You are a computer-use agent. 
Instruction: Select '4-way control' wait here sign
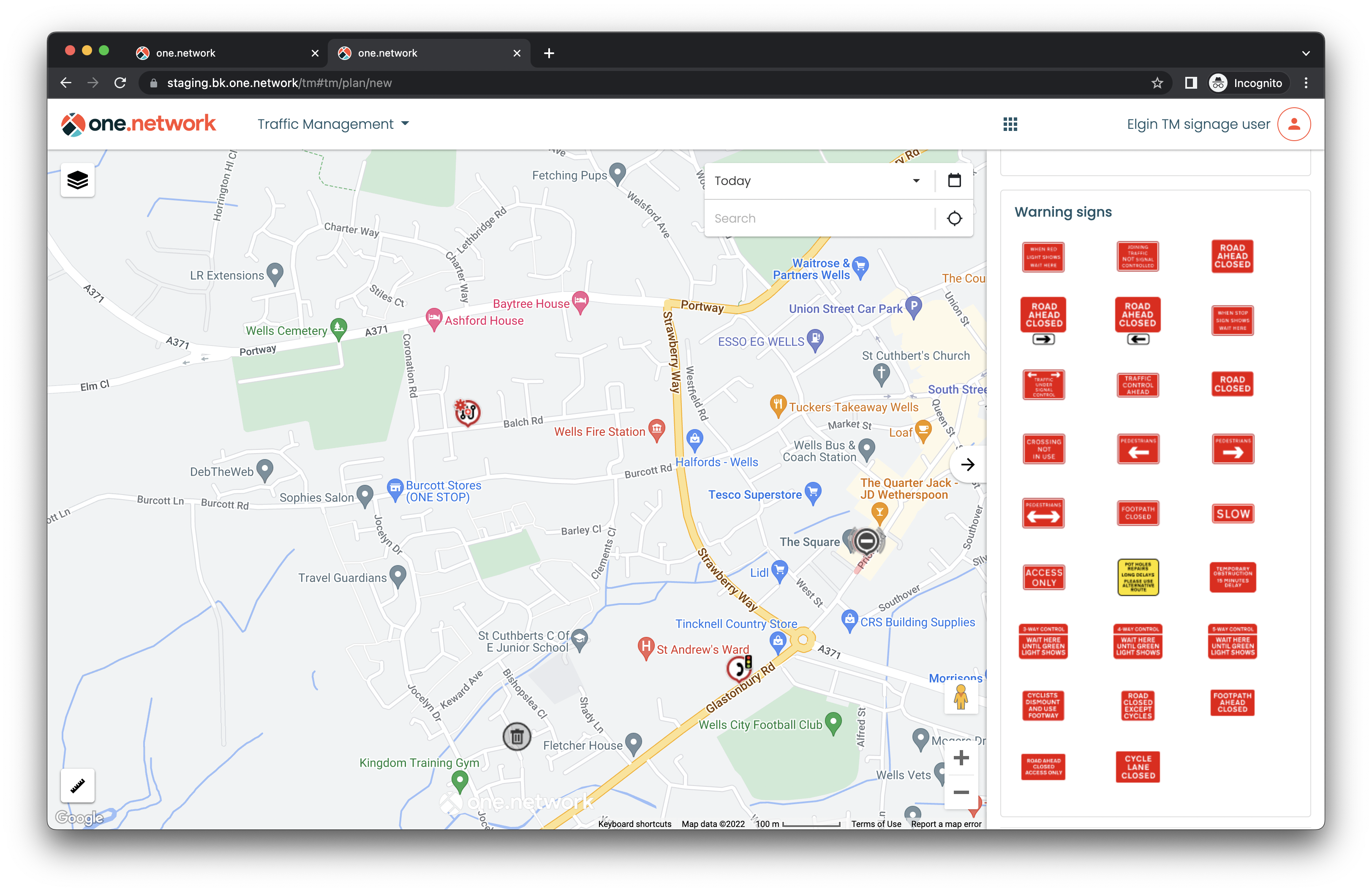(1138, 642)
